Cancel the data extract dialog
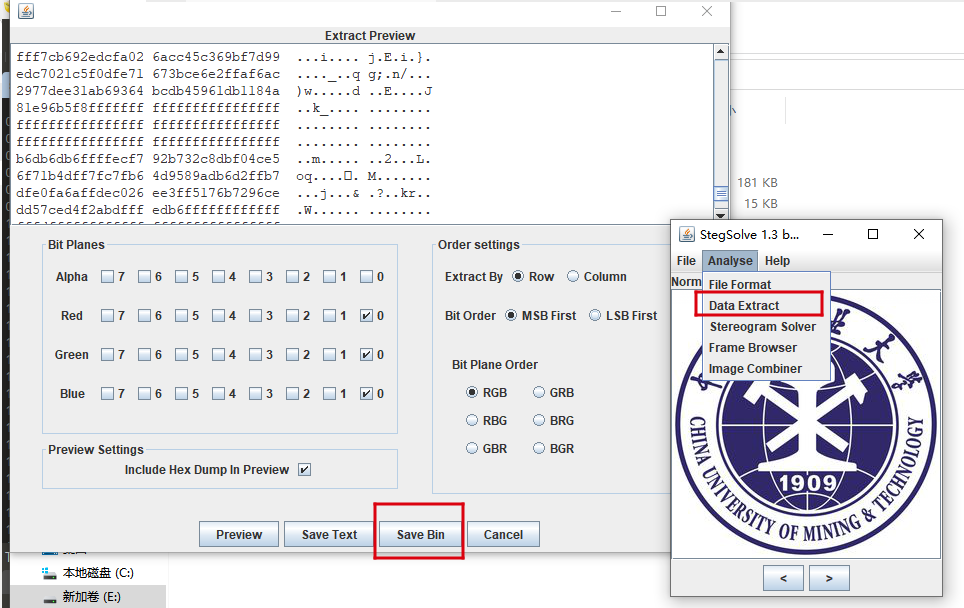 coord(503,534)
